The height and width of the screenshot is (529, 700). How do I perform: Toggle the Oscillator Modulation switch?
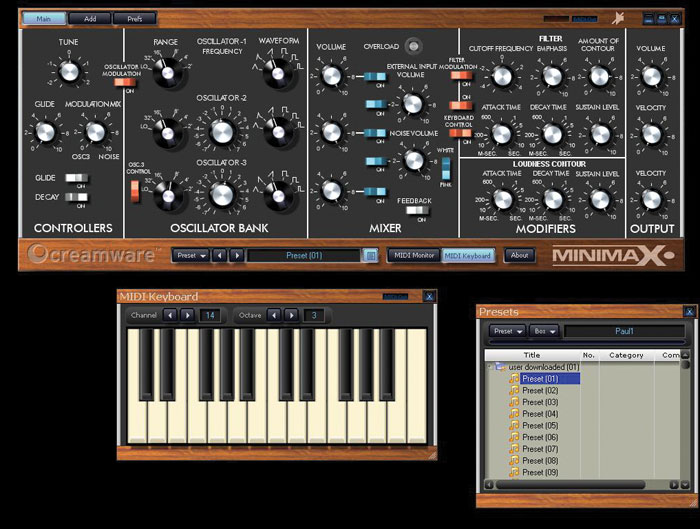[124, 82]
